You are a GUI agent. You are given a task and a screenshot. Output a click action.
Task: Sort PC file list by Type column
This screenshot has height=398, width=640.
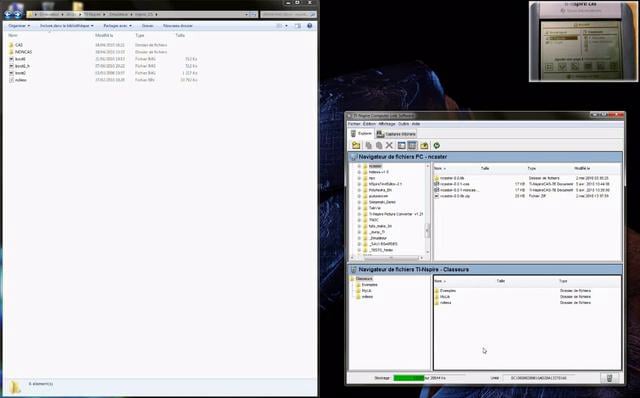click(x=531, y=169)
